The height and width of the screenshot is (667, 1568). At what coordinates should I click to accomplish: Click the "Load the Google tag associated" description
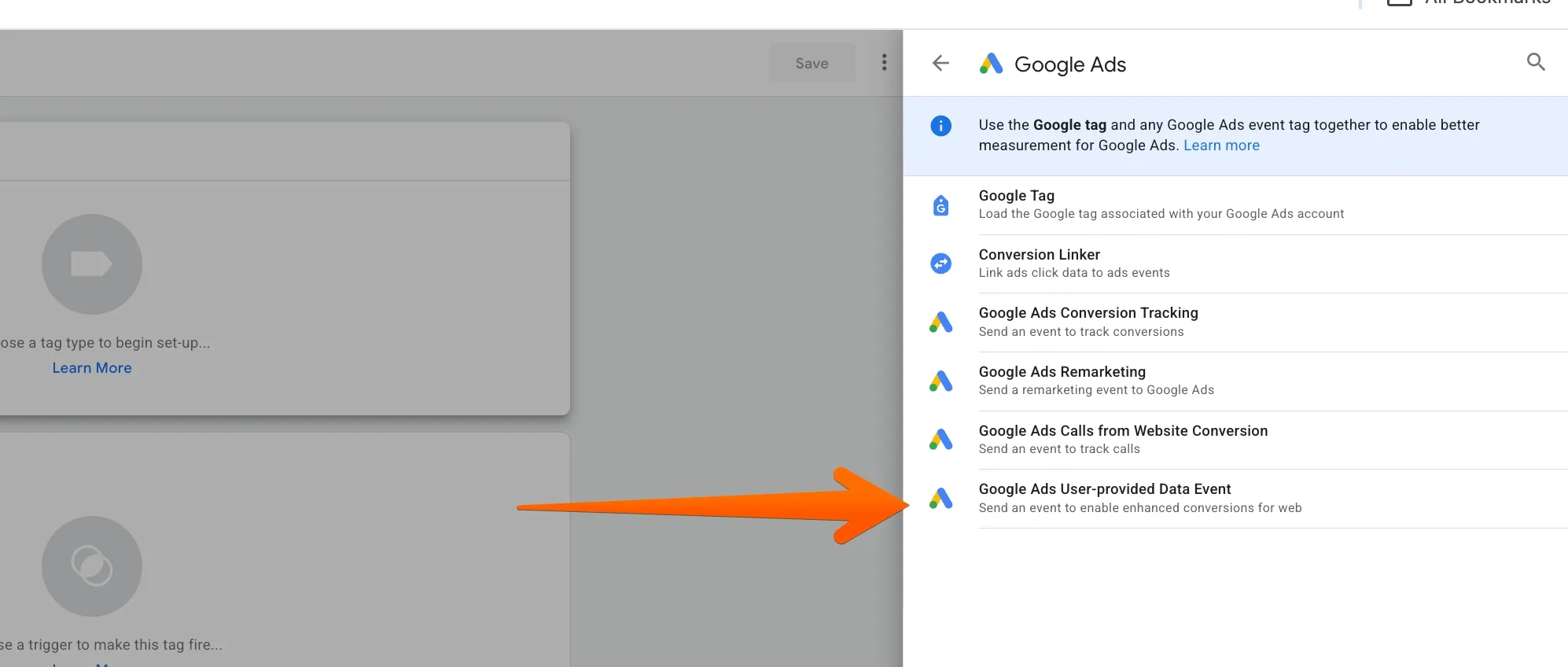[x=1161, y=214]
